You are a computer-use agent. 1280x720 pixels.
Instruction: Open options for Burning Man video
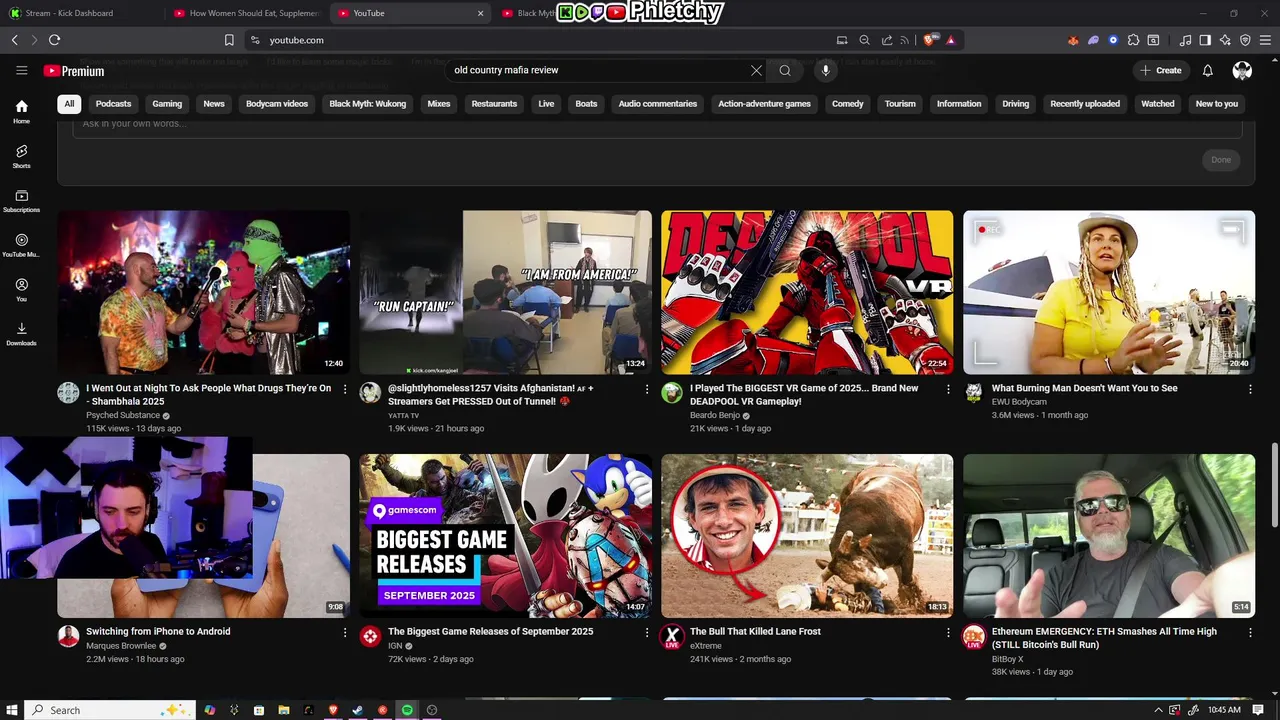pos(1250,389)
